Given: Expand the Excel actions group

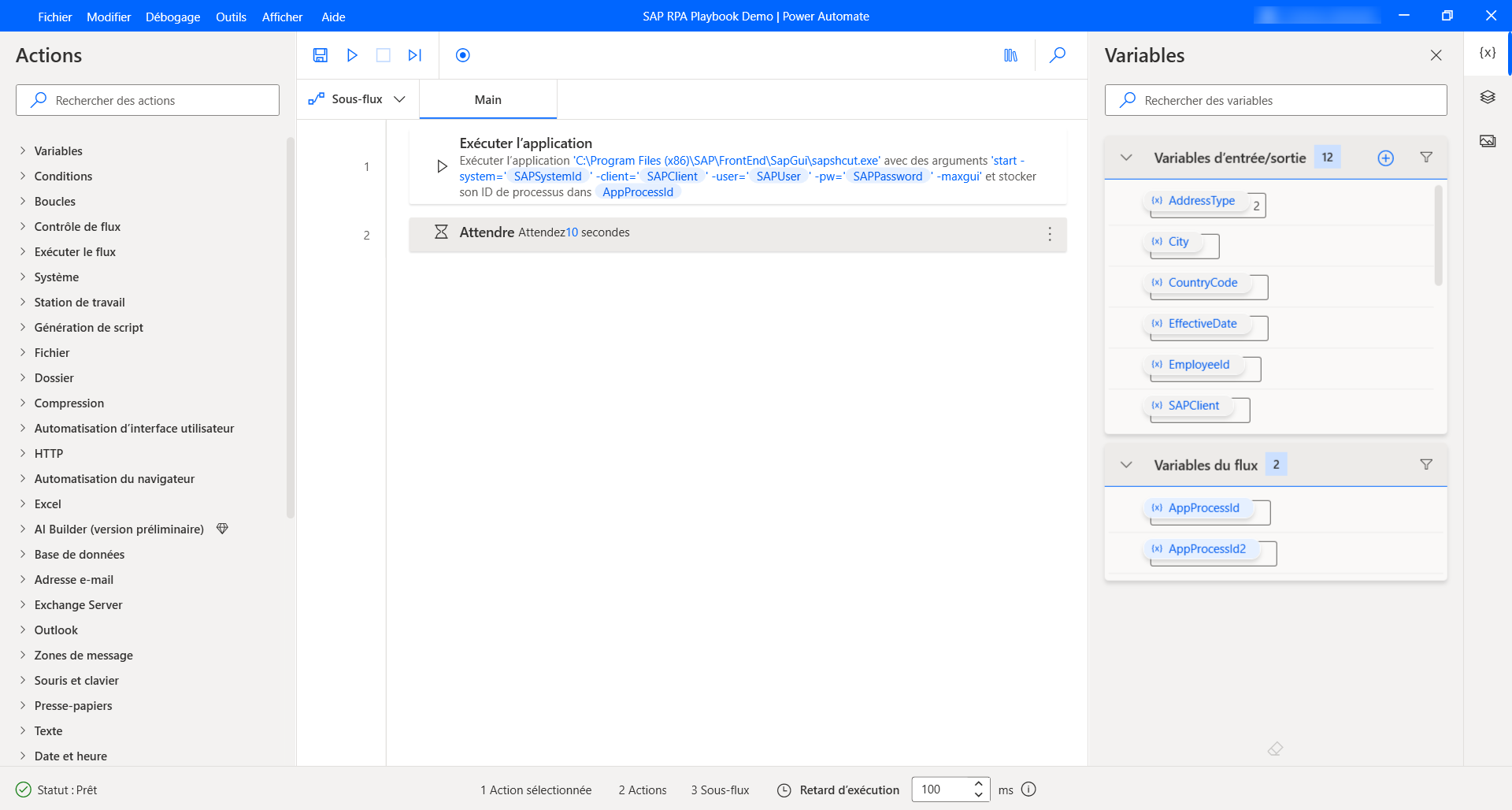Looking at the screenshot, I should pyautogui.click(x=23, y=503).
